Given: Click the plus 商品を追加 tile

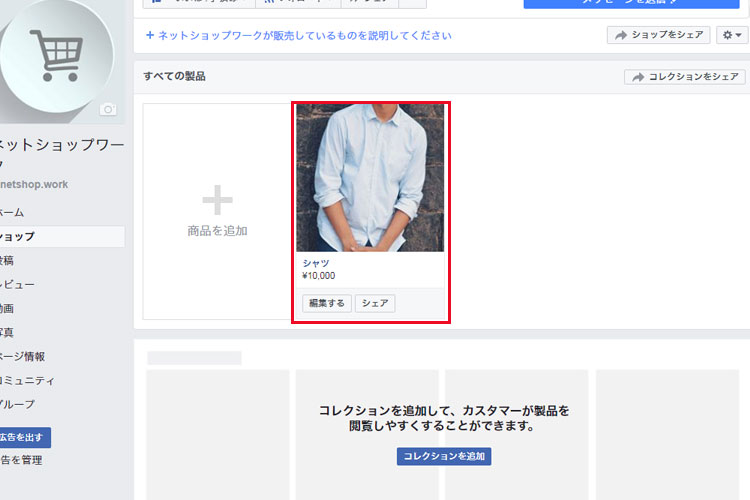Looking at the screenshot, I should pyautogui.click(x=217, y=211).
